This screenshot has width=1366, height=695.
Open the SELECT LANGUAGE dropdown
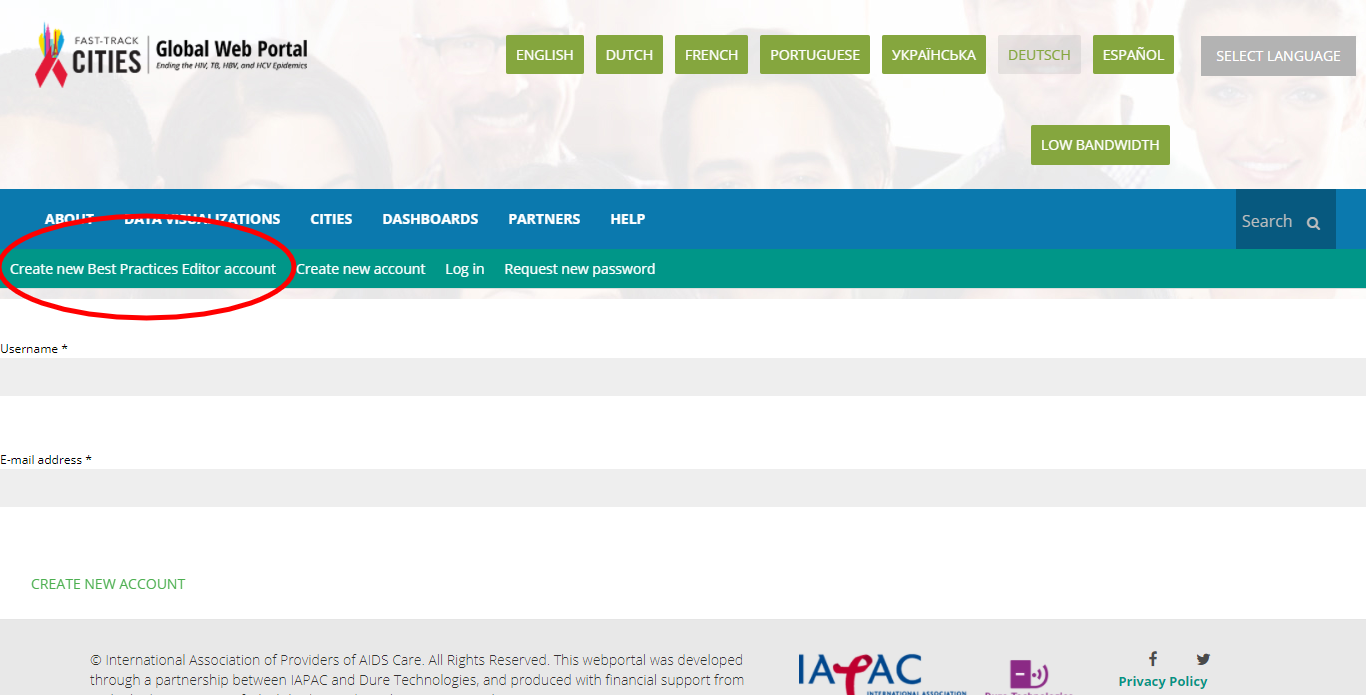(x=1277, y=56)
